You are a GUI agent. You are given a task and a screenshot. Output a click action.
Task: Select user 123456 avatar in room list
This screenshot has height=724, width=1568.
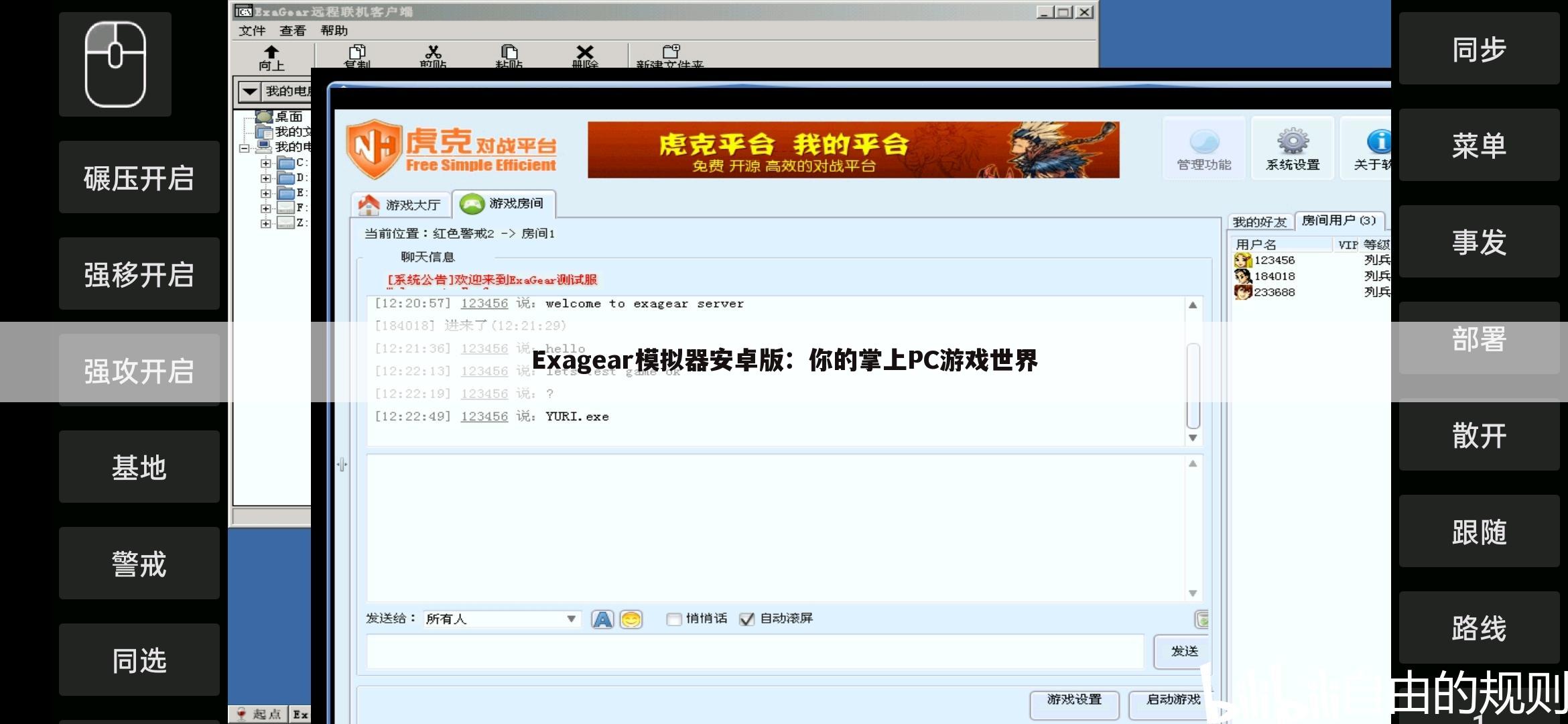(x=1243, y=260)
